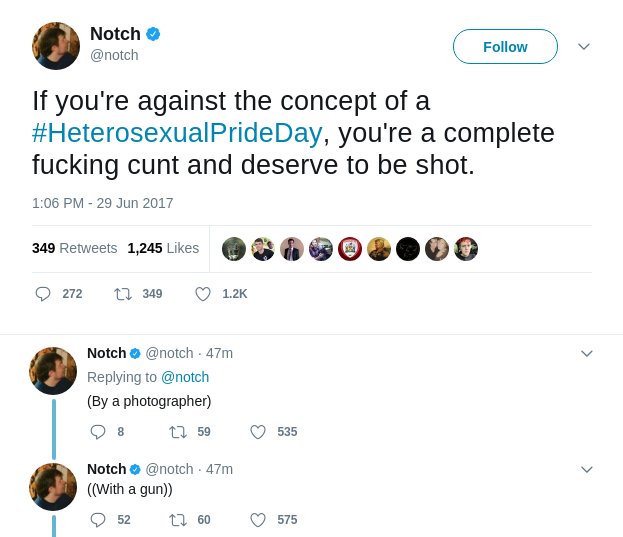623x537 pixels.
Task: Click Notch's large profile picture in header
Action: pyautogui.click(x=56, y=46)
